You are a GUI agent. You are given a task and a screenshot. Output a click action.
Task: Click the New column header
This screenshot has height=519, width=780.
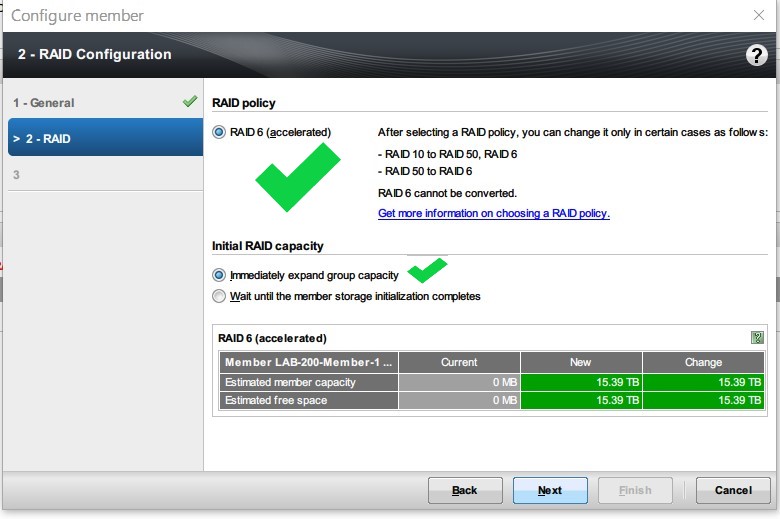[x=581, y=362]
